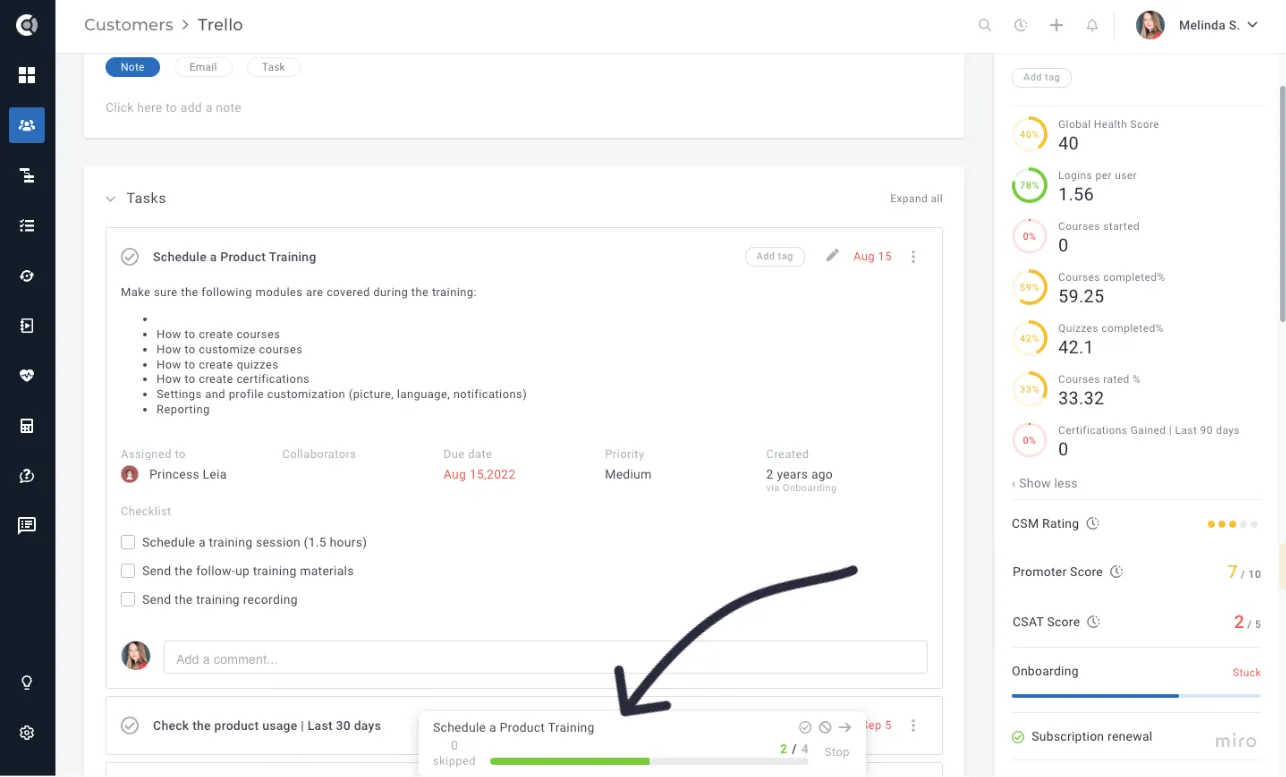Switch to the Task tab
The image size is (1286, 777).
273,67
